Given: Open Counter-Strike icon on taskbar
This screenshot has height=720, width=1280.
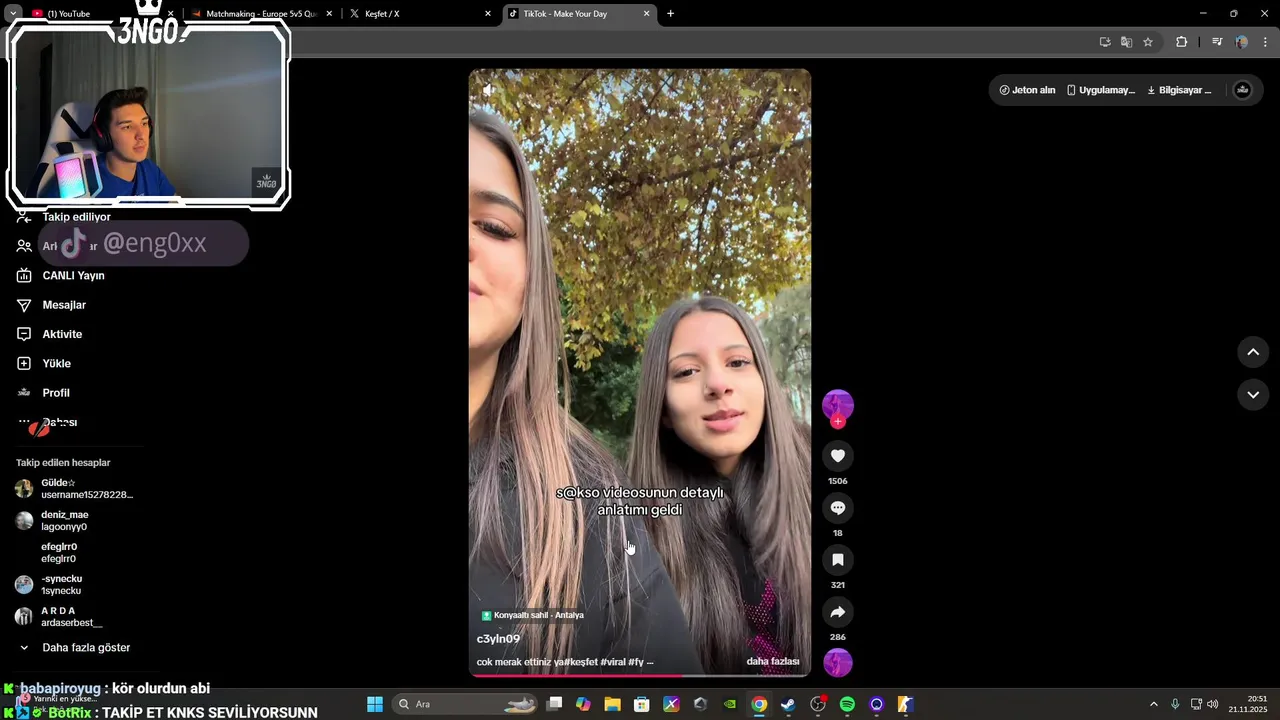Looking at the screenshot, I should 905,704.
